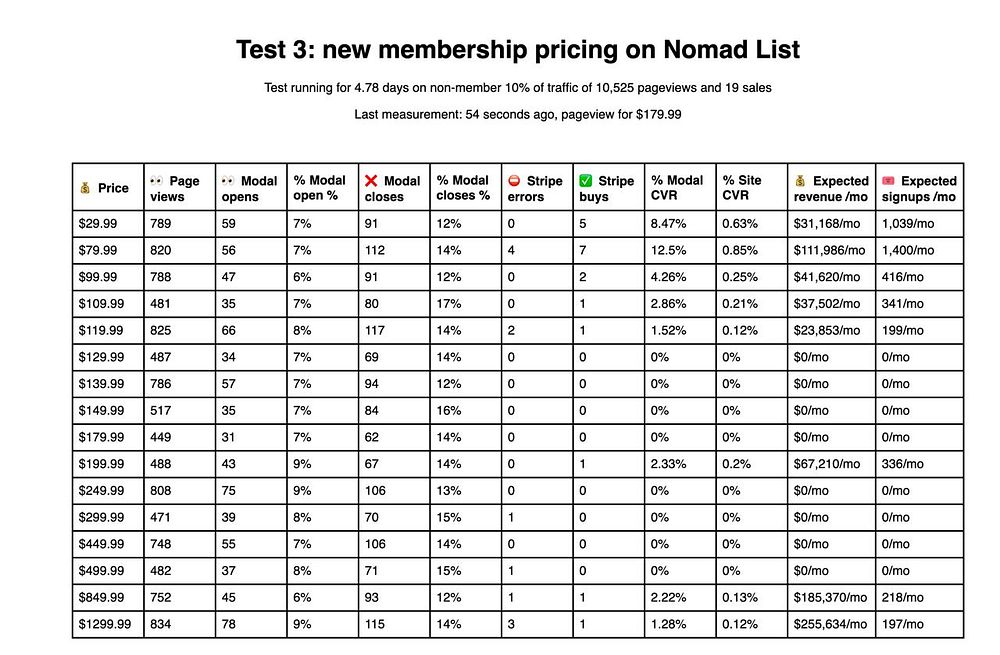Image resolution: width=1000 pixels, height=655 pixels.
Task: Click the ticket icon for Expected signups
Action: [x=888, y=181]
